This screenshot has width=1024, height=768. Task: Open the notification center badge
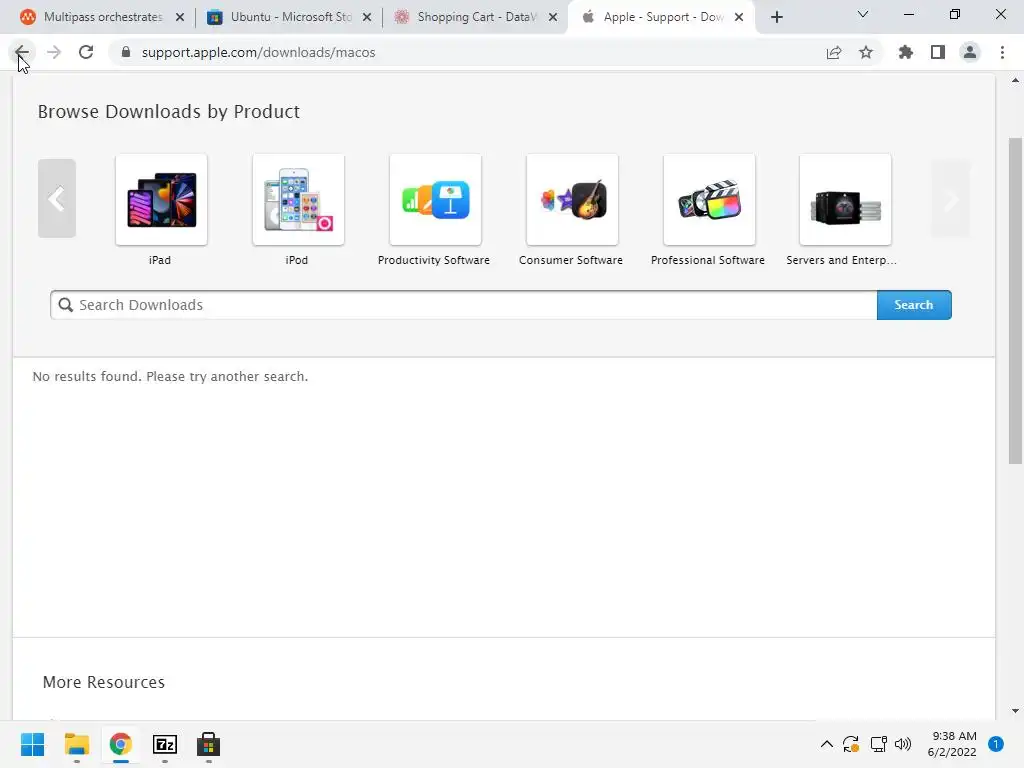click(996, 744)
